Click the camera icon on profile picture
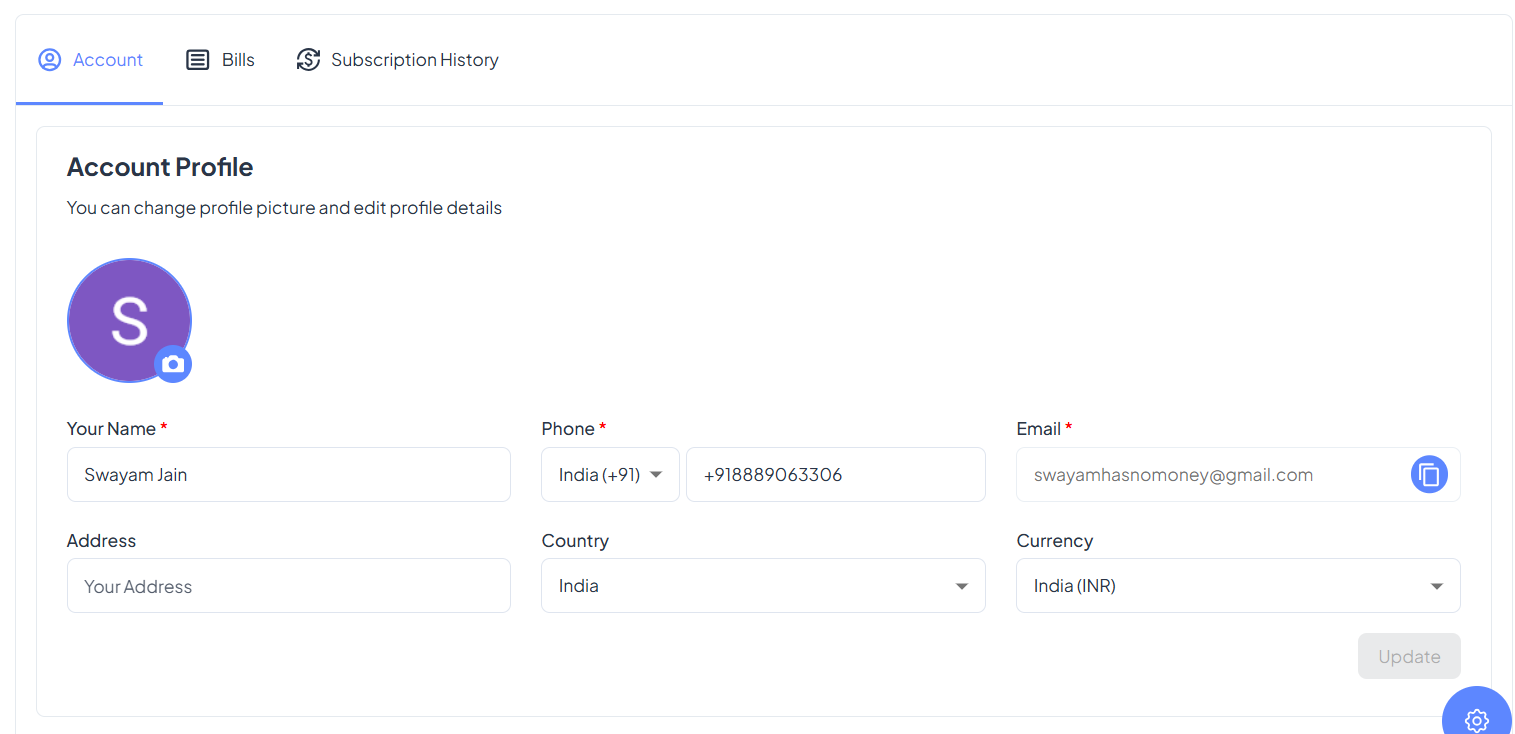1515x734 pixels. 173,364
